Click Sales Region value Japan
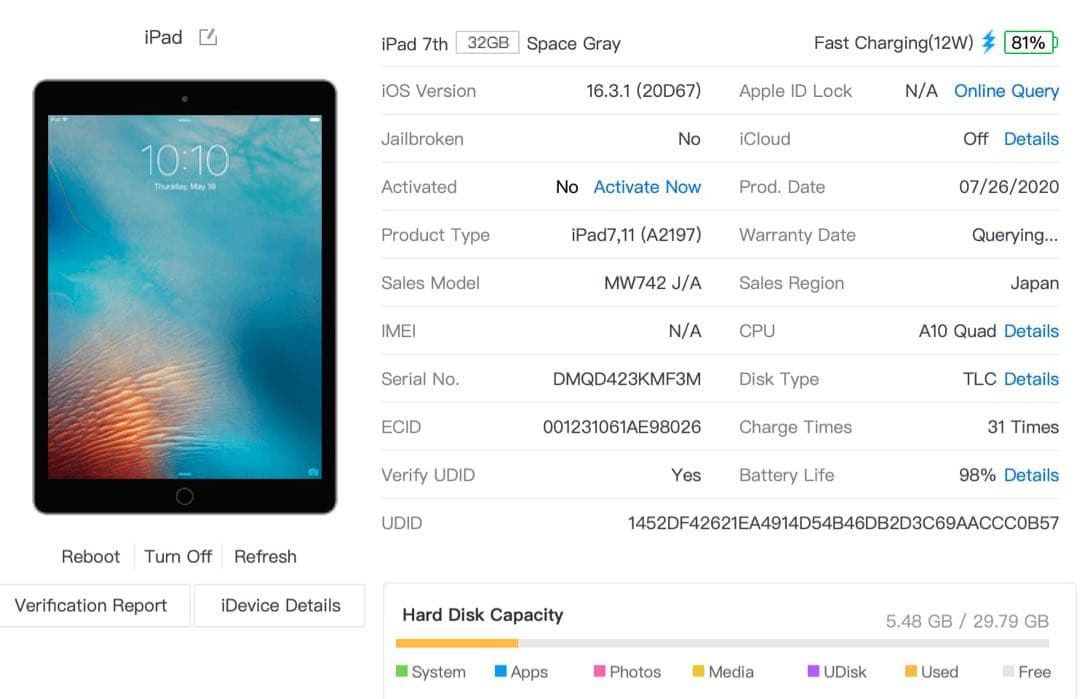This screenshot has height=699, width=1080. [1035, 283]
